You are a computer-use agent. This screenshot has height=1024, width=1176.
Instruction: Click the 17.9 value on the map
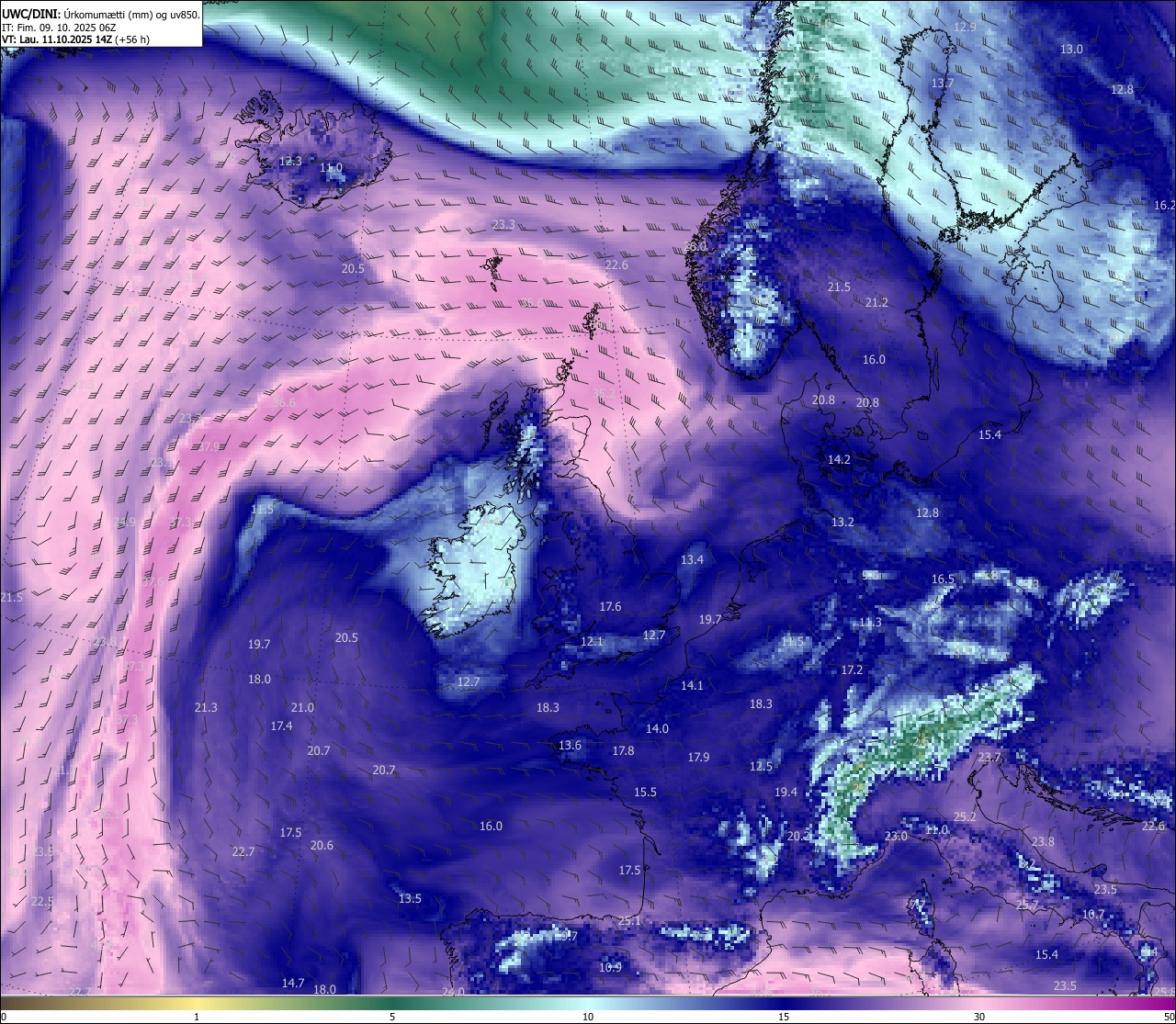coord(698,757)
